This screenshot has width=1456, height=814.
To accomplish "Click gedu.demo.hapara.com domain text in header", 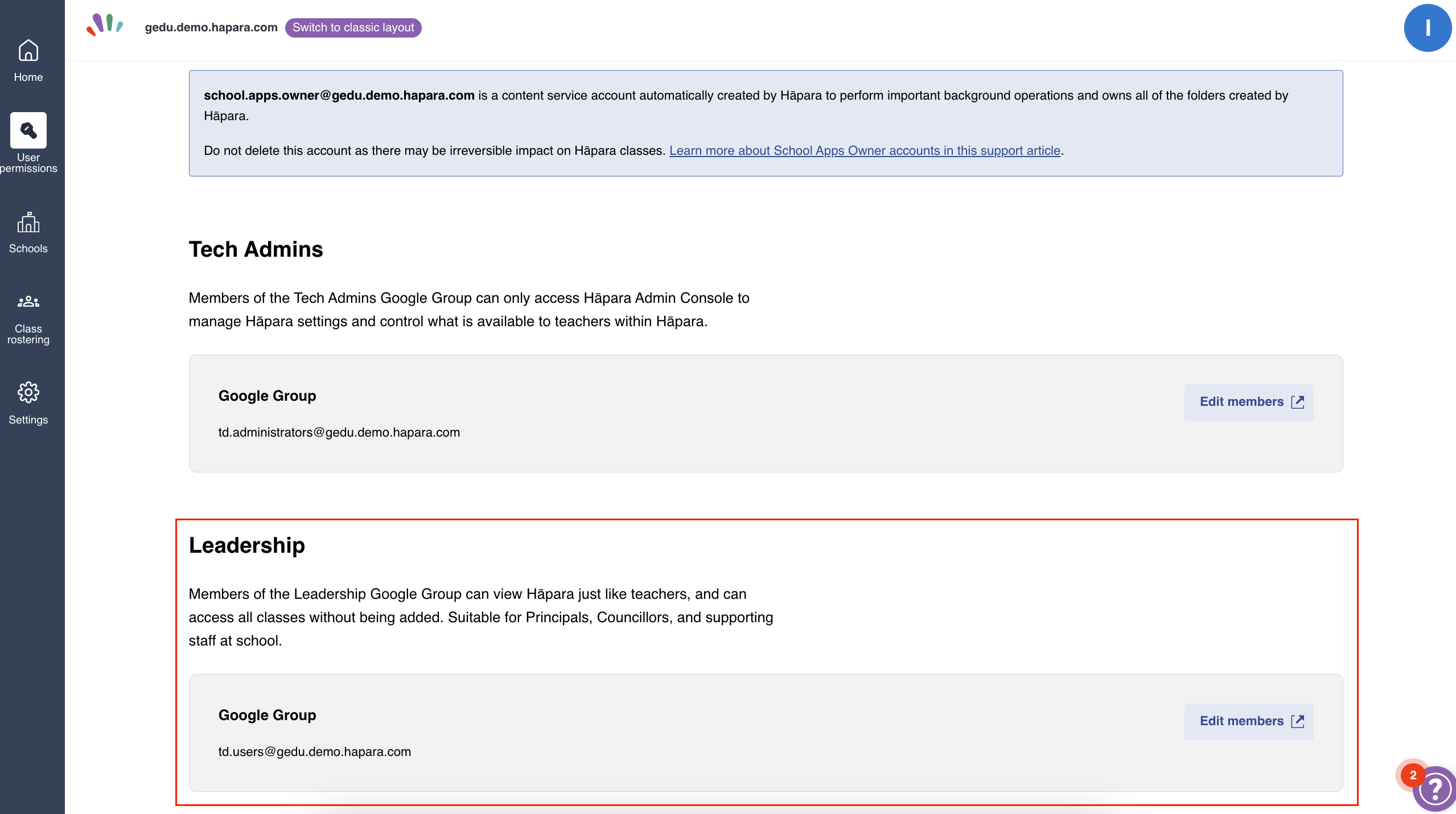I will (x=211, y=27).
